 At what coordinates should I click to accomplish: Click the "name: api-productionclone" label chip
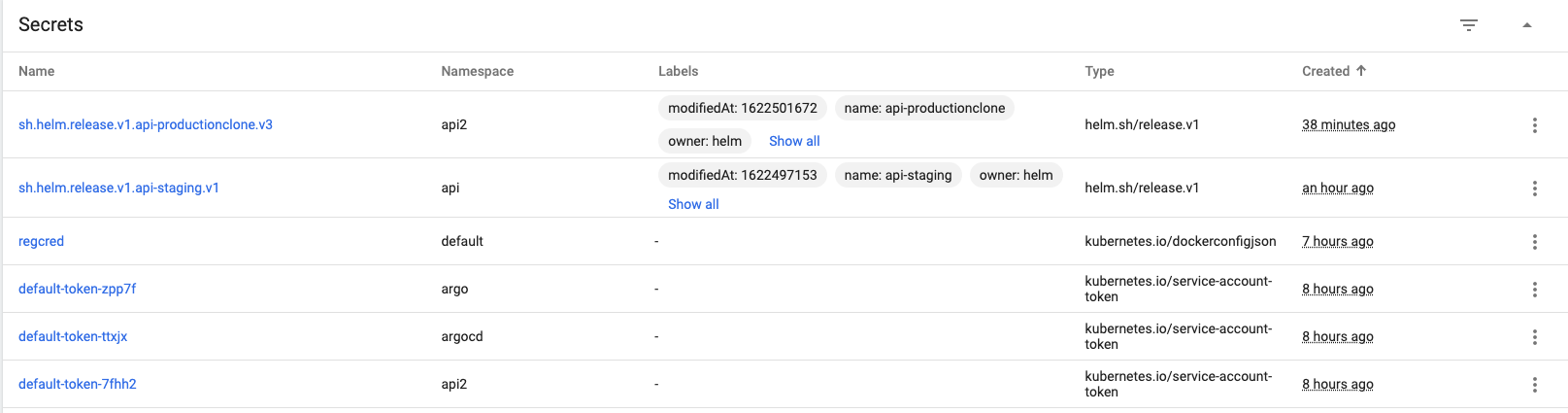(x=924, y=108)
